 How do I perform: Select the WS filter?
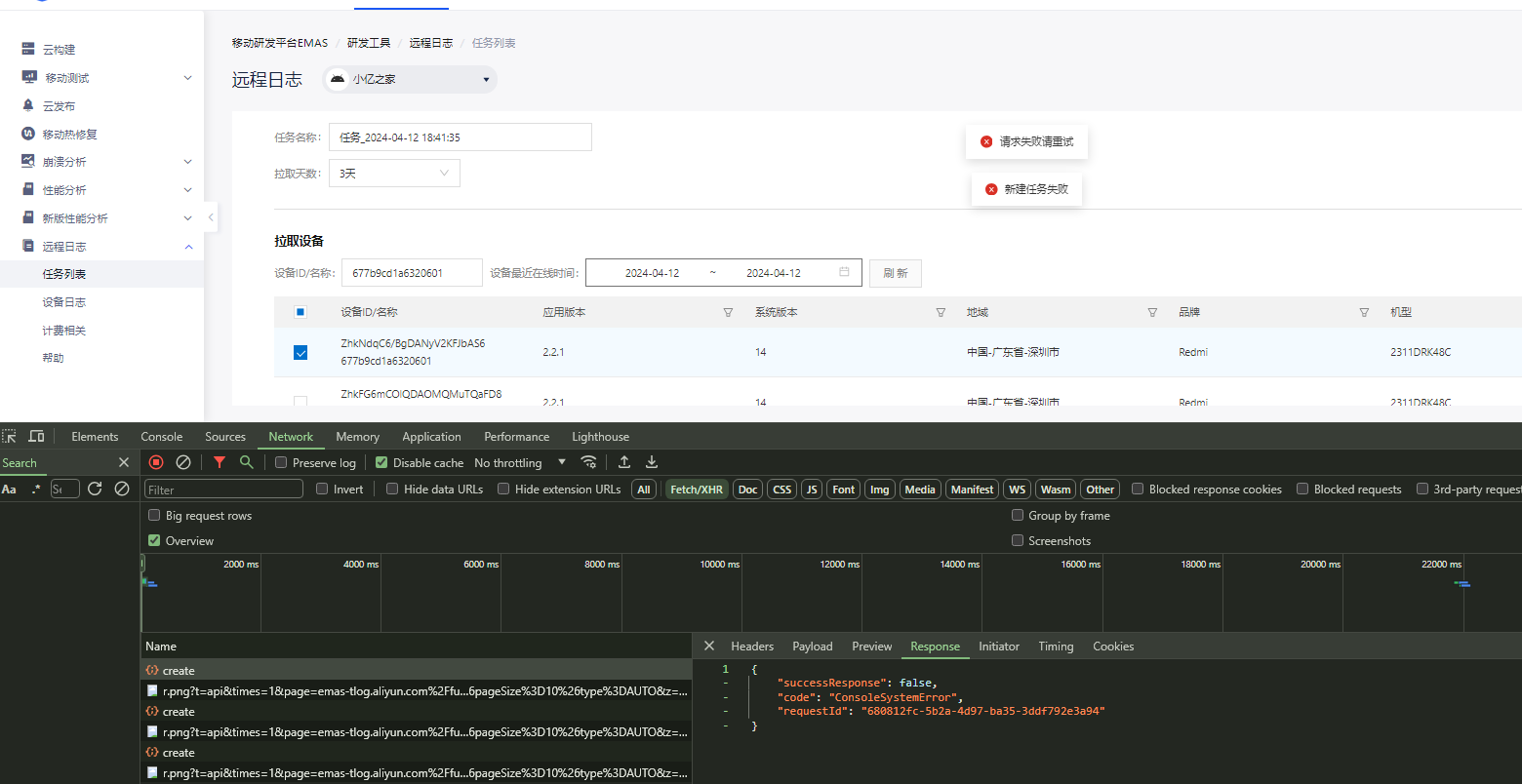coord(1018,490)
